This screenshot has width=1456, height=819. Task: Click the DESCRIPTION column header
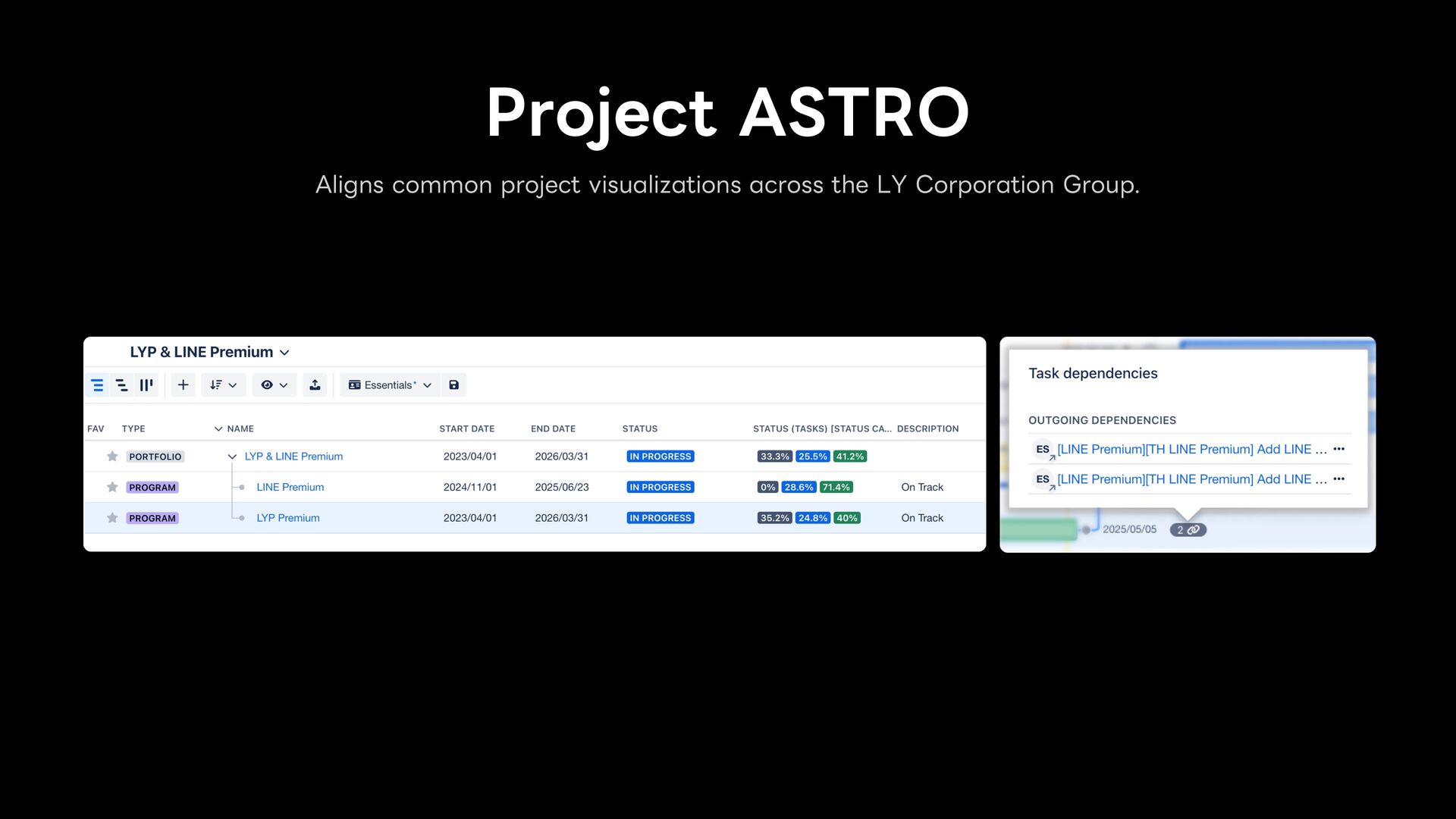click(927, 429)
